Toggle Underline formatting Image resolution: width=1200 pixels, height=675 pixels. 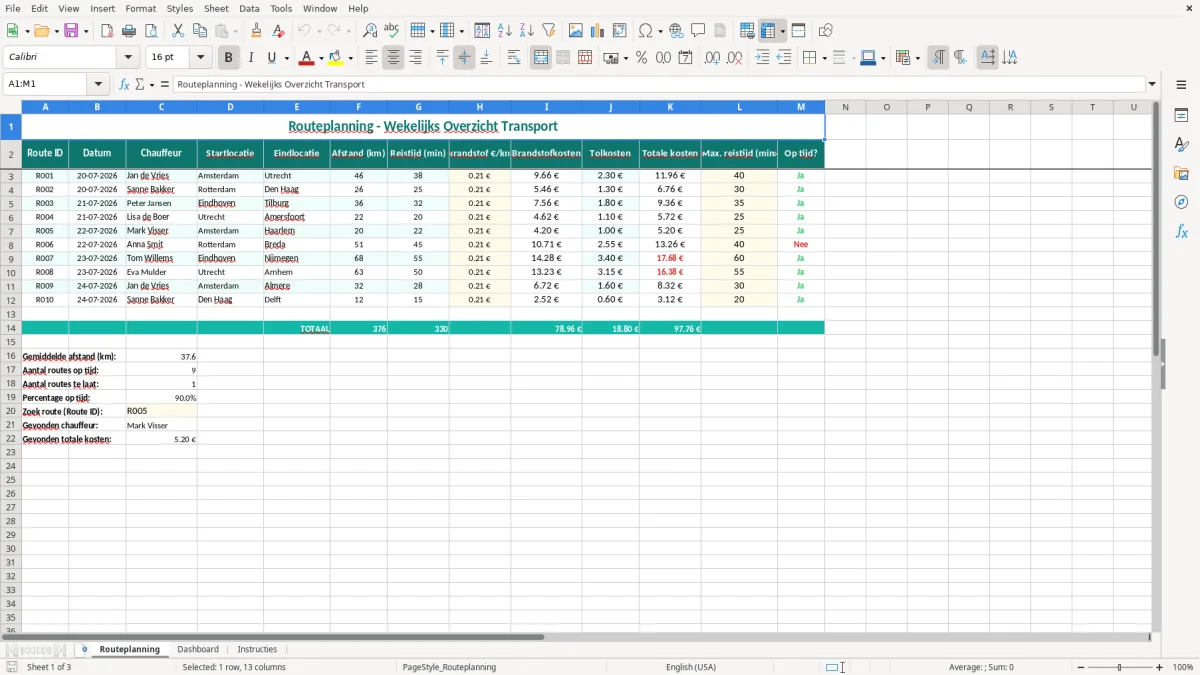271,58
